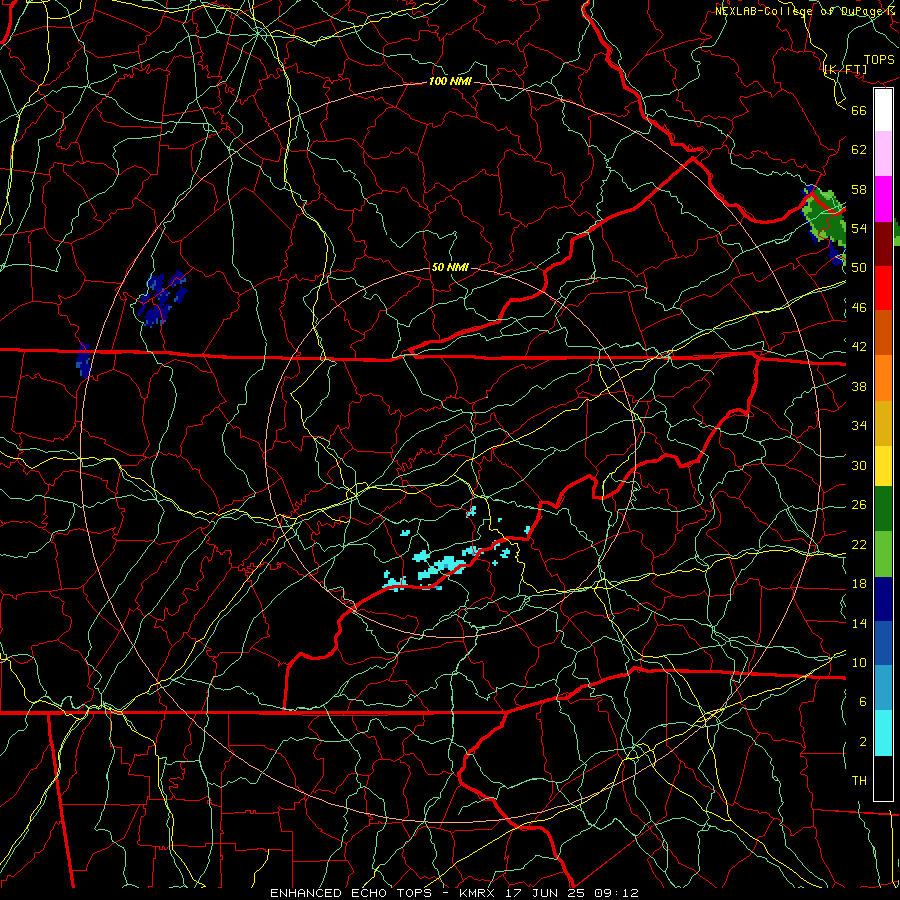Click the 6 value on the legend
This screenshot has height=900, width=900.
pos(863,702)
